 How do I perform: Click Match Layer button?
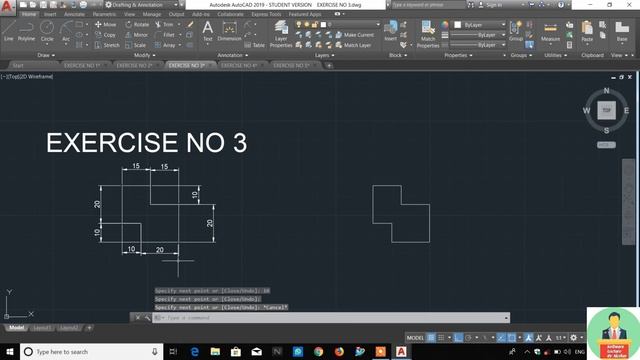click(353, 45)
